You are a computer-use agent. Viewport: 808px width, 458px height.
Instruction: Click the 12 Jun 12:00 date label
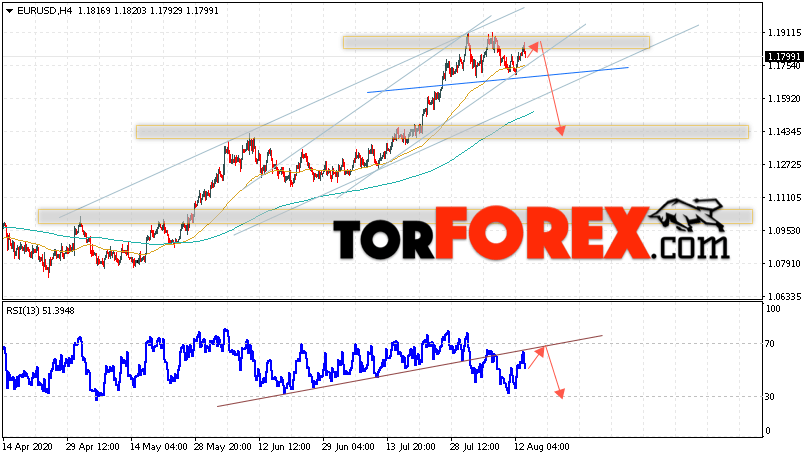(x=284, y=447)
